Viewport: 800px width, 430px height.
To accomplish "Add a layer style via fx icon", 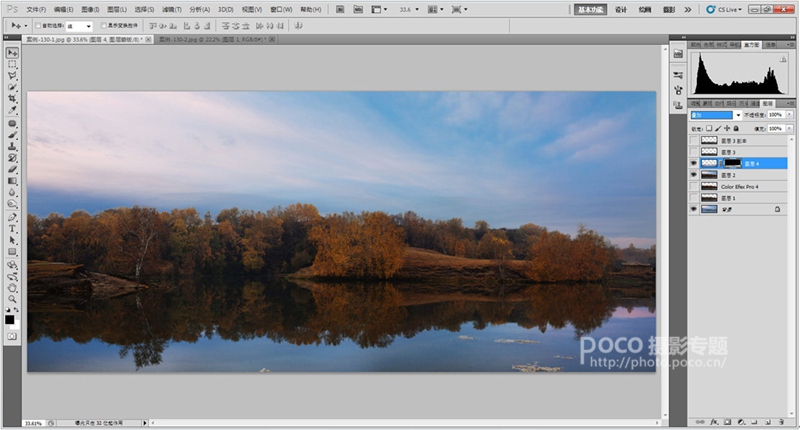I will [x=714, y=422].
